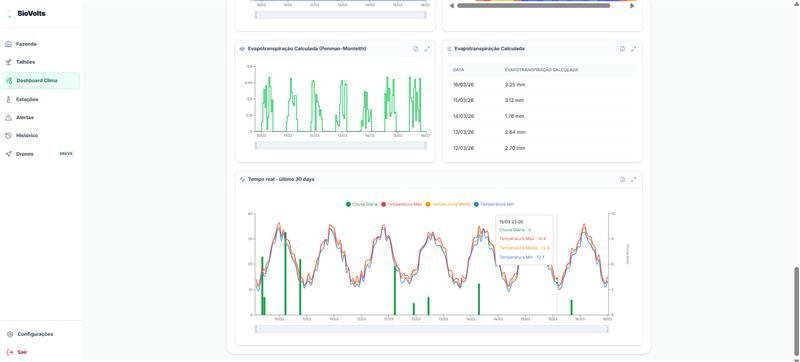Click the DATA column header
The height and width of the screenshot is (362, 800).
click(458, 70)
